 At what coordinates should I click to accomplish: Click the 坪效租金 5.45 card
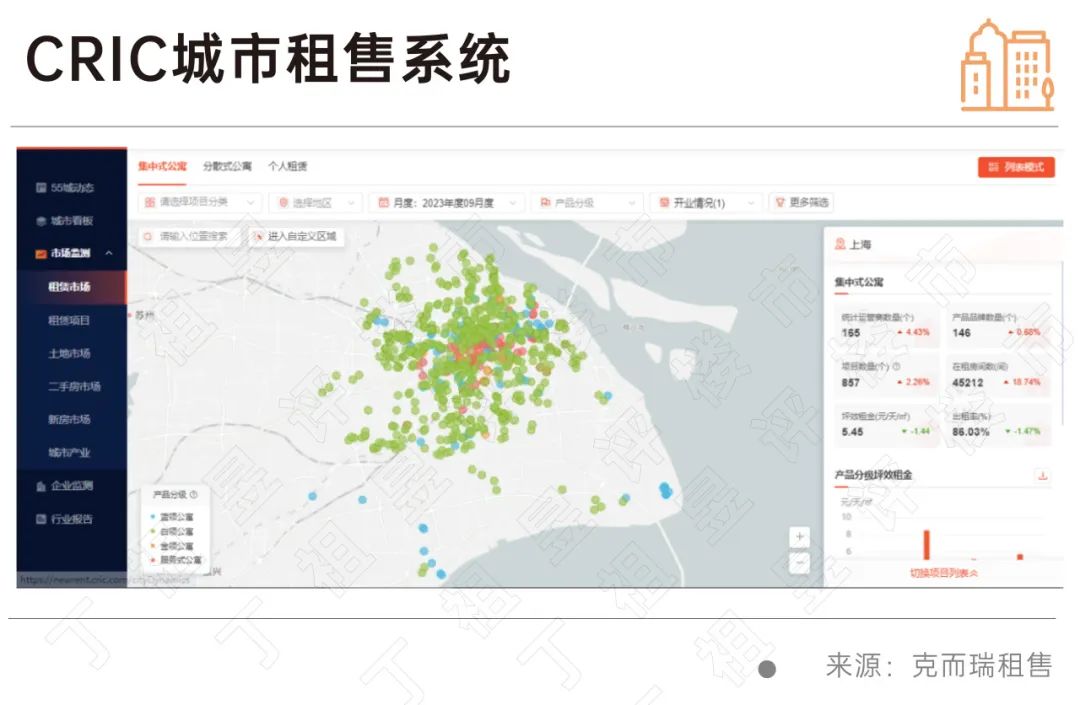tap(886, 425)
